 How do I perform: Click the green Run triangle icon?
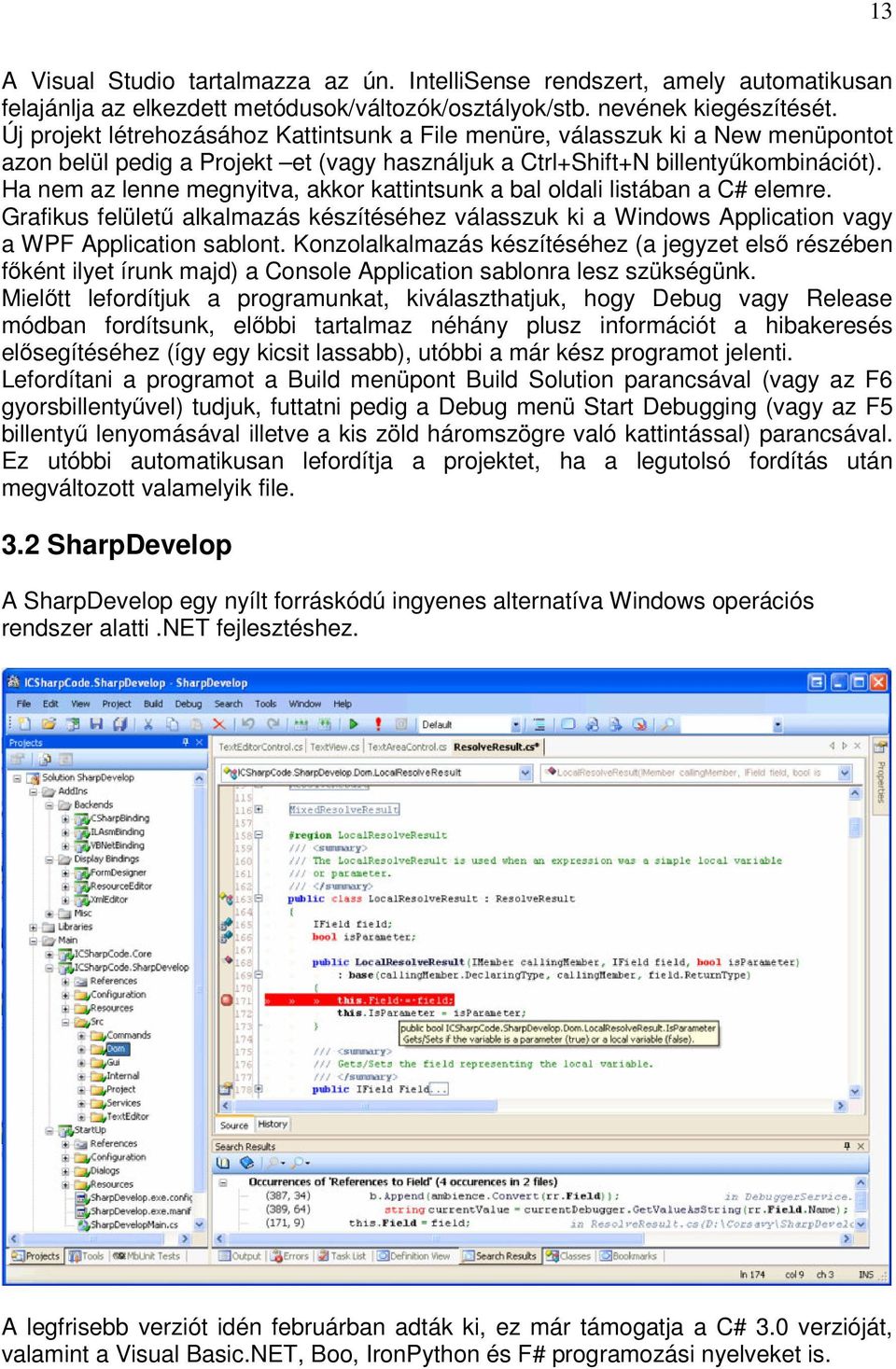354,724
